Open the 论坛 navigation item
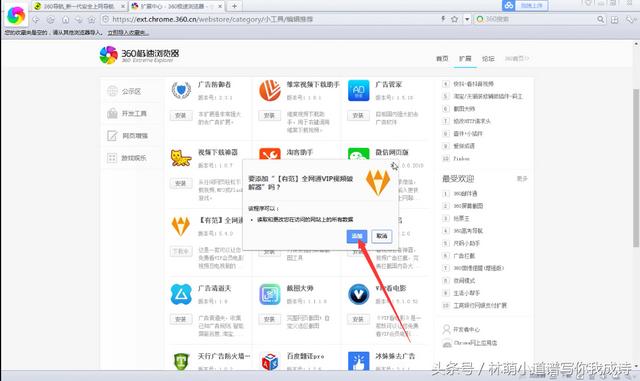640x381 pixels. click(488, 58)
